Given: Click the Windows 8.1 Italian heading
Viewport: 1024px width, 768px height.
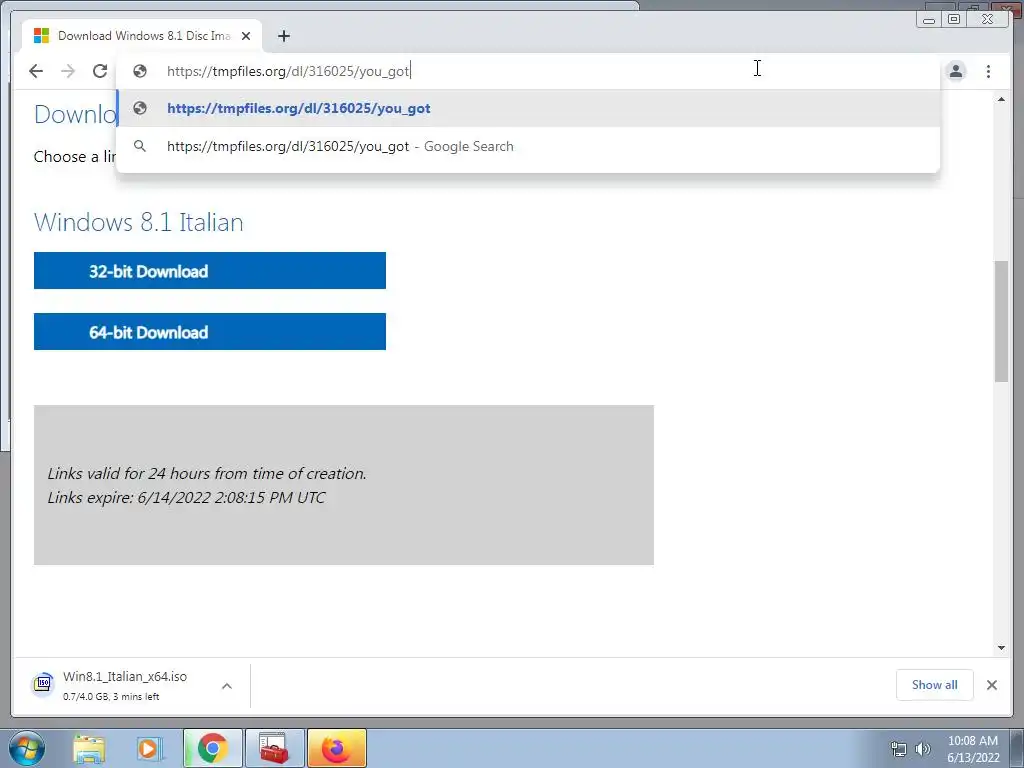Looking at the screenshot, I should (x=138, y=222).
